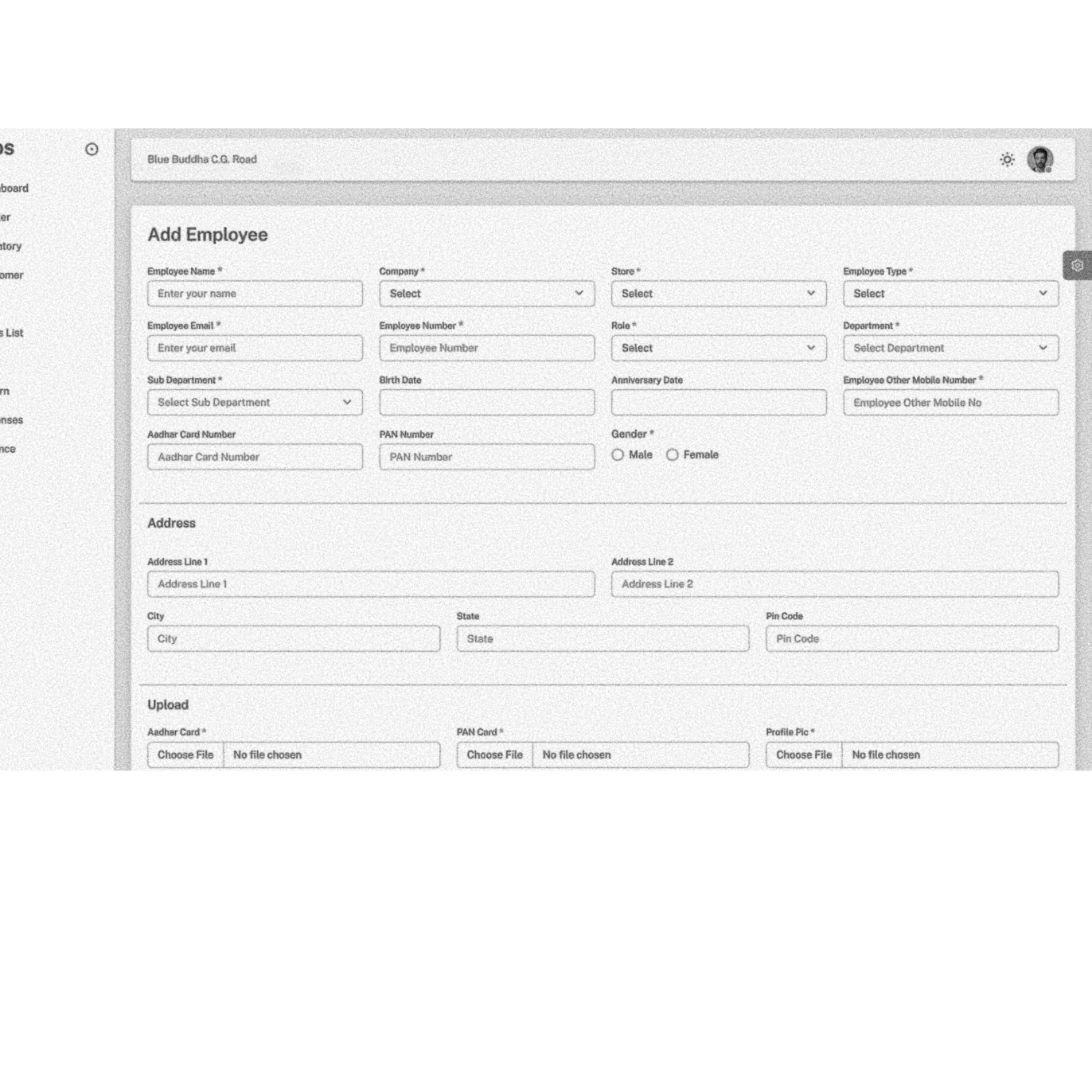
Task: Open the settings gear side tab
Action: 1077,266
